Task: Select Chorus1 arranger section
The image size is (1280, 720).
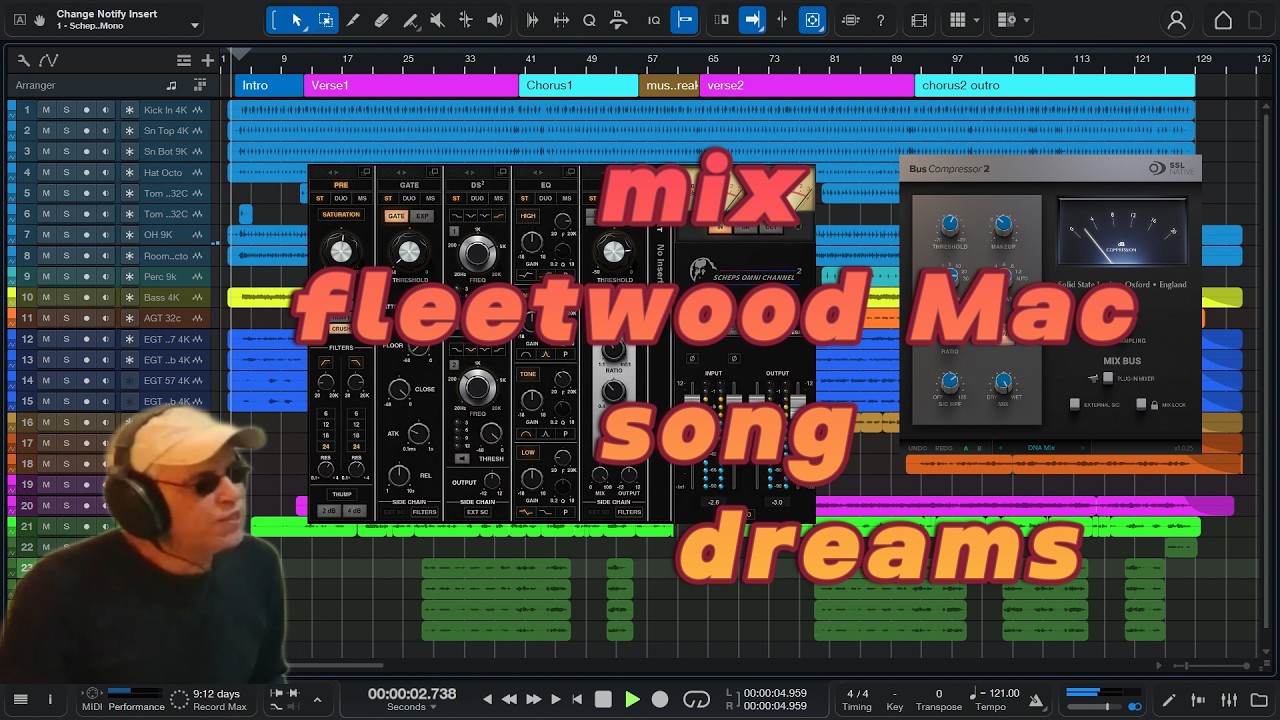Action: click(578, 85)
